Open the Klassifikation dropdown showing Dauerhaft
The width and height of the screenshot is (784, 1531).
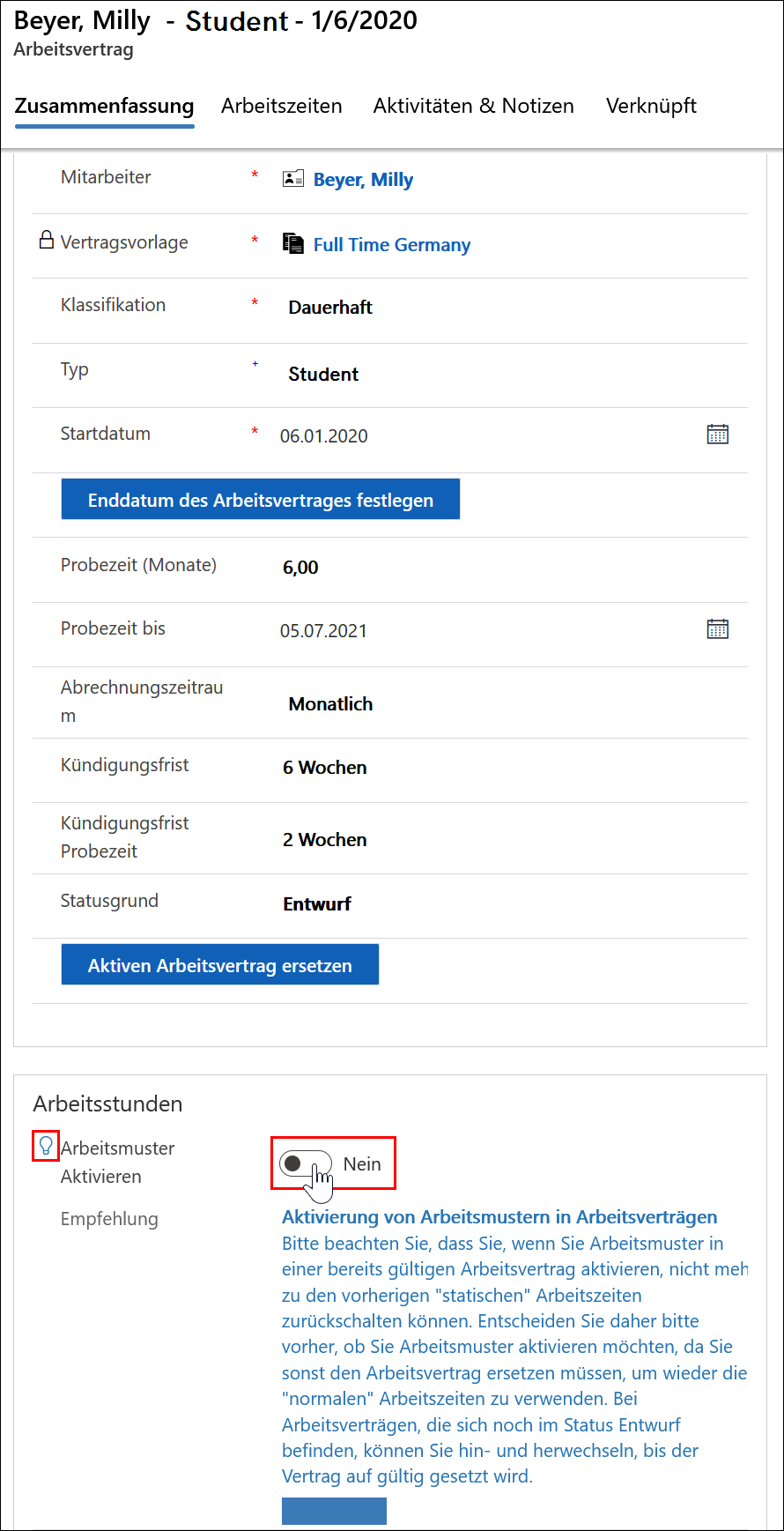pyautogui.click(x=511, y=308)
